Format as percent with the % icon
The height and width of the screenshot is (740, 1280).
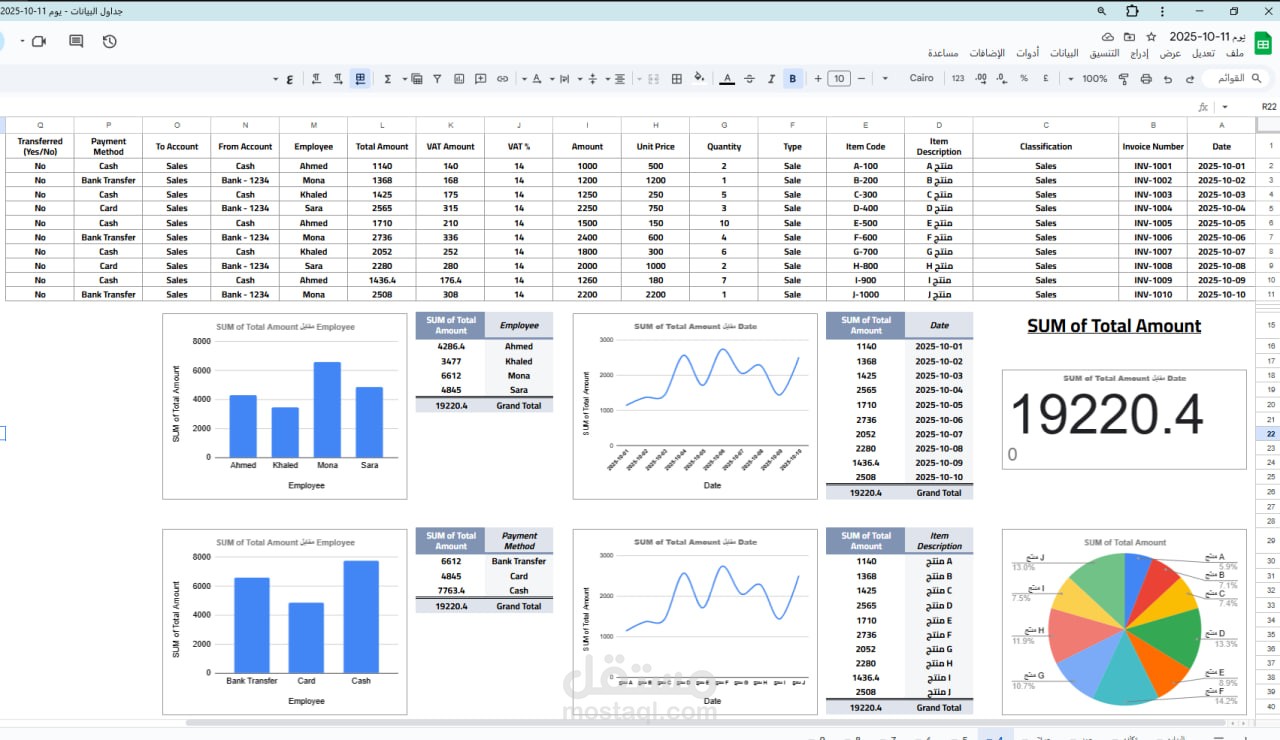click(x=1024, y=78)
